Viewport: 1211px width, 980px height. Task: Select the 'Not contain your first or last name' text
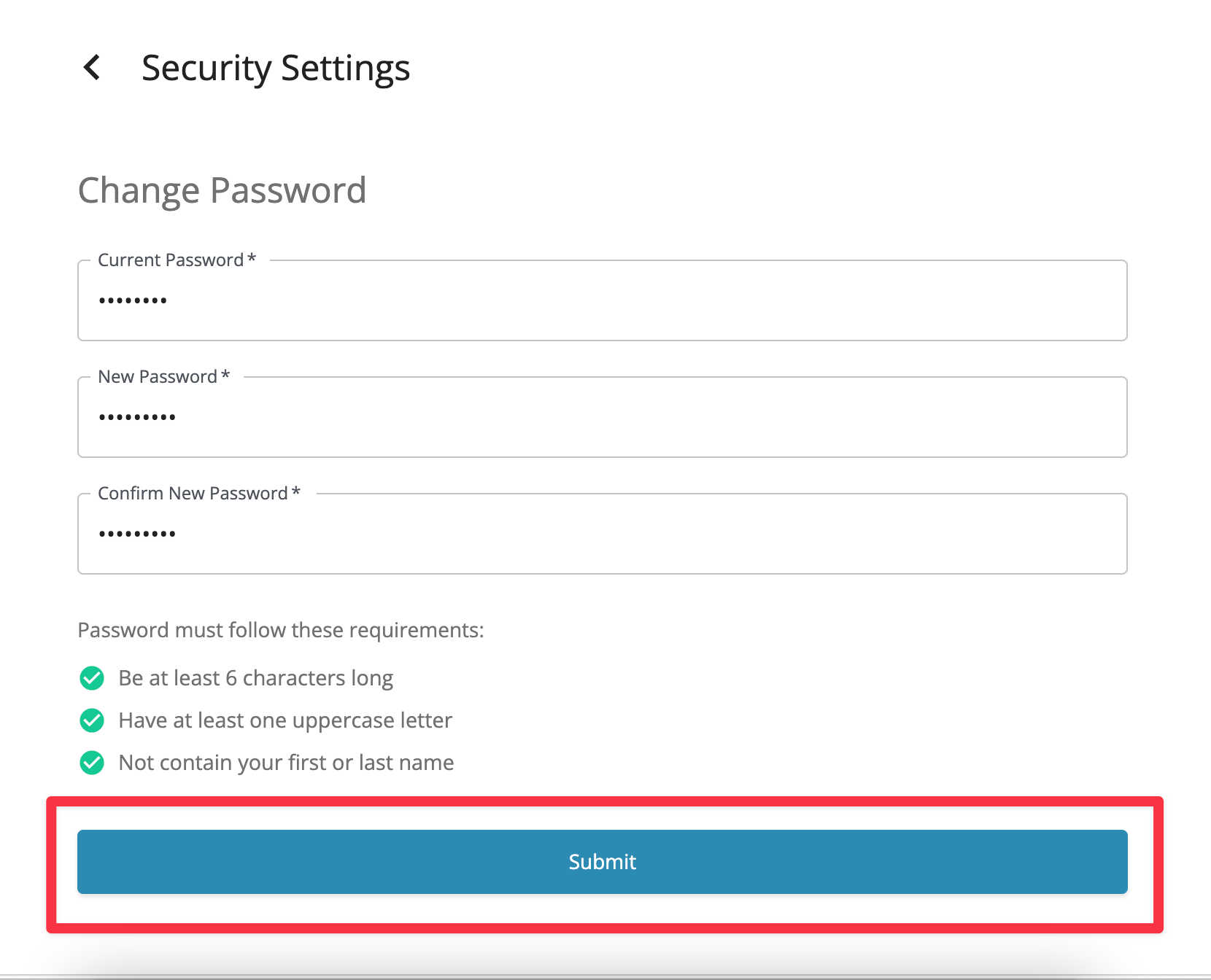[x=286, y=763]
